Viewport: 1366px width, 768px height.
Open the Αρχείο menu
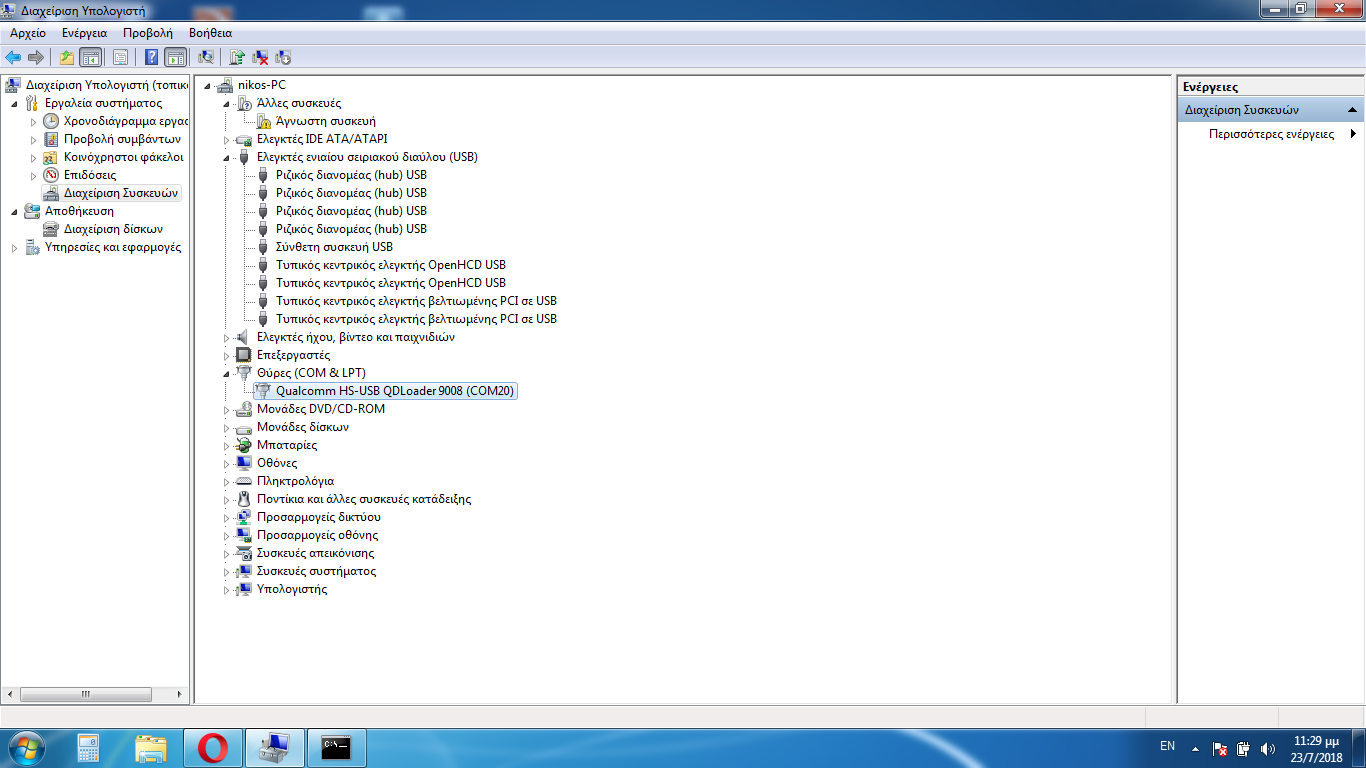[28, 33]
